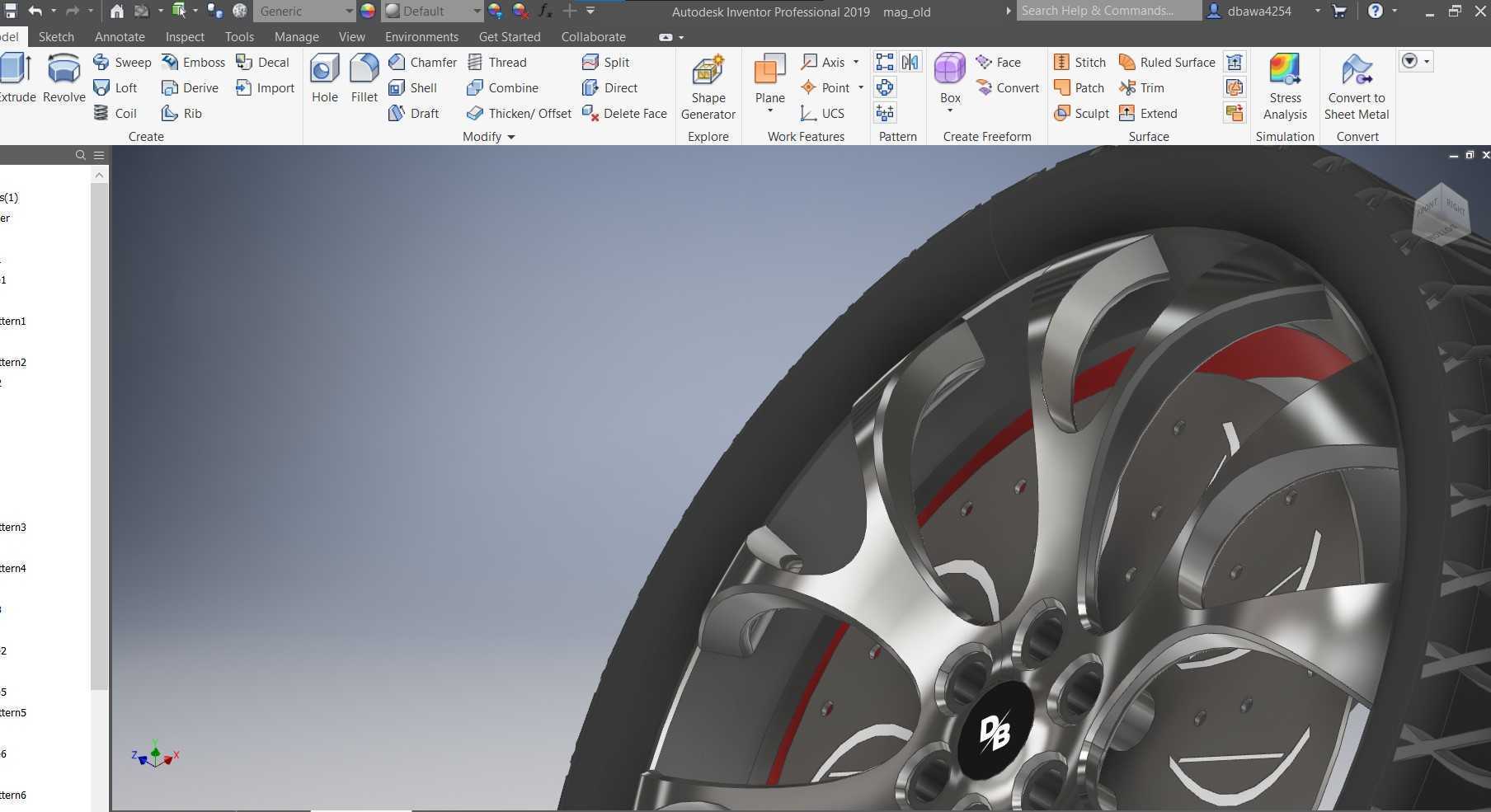Viewport: 1491px width, 812px height.
Task: Select the Sculpt tool
Action: [1081, 113]
